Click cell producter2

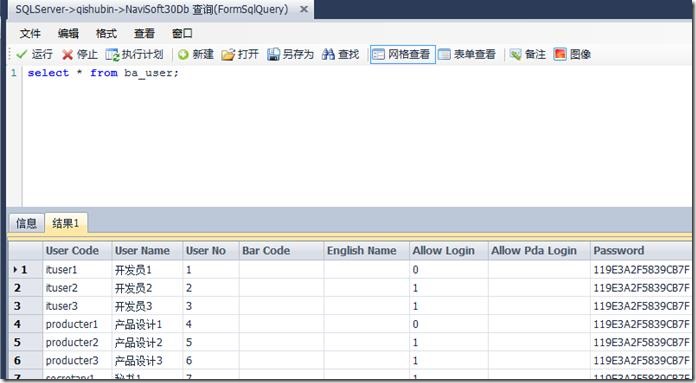pos(77,343)
